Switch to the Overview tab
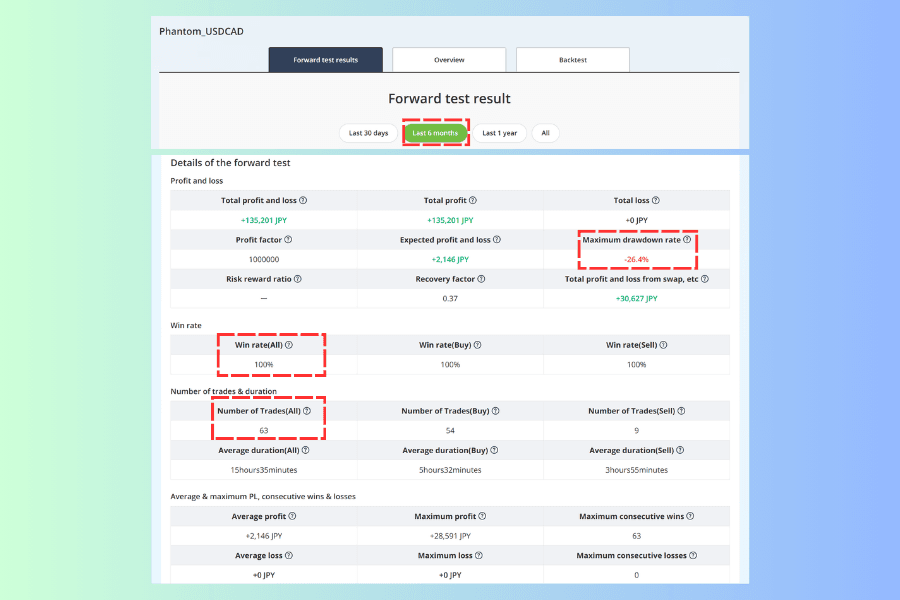The image size is (900, 600). coord(449,60)
